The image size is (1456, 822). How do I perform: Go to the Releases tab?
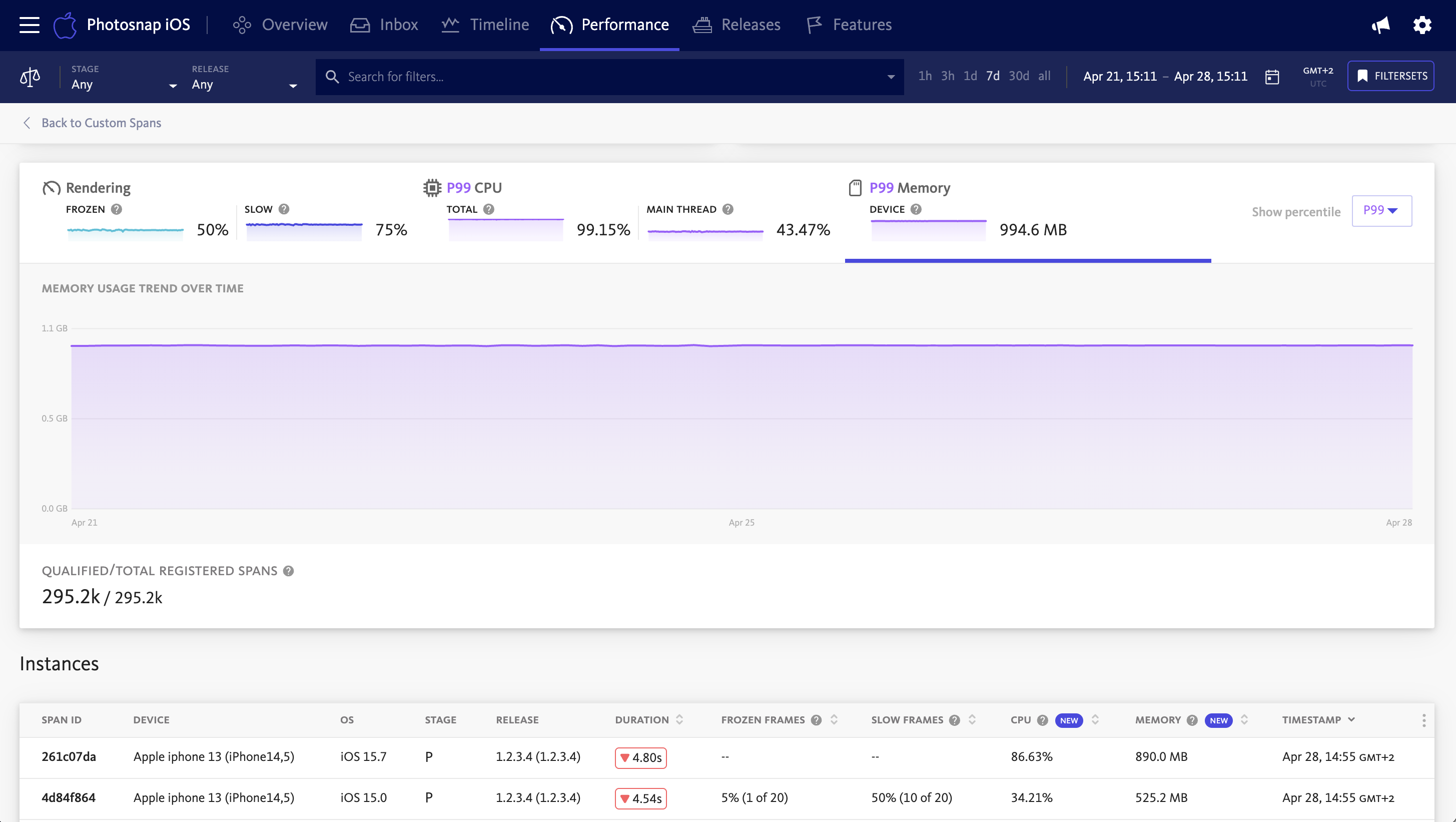click(x=736, y=25)
